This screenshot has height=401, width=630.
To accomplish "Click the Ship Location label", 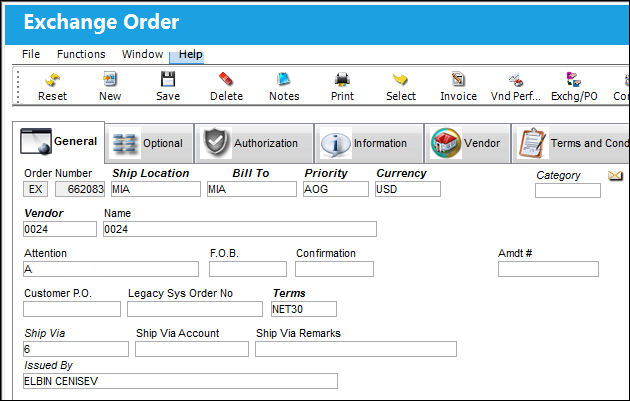I will point(151,173).
